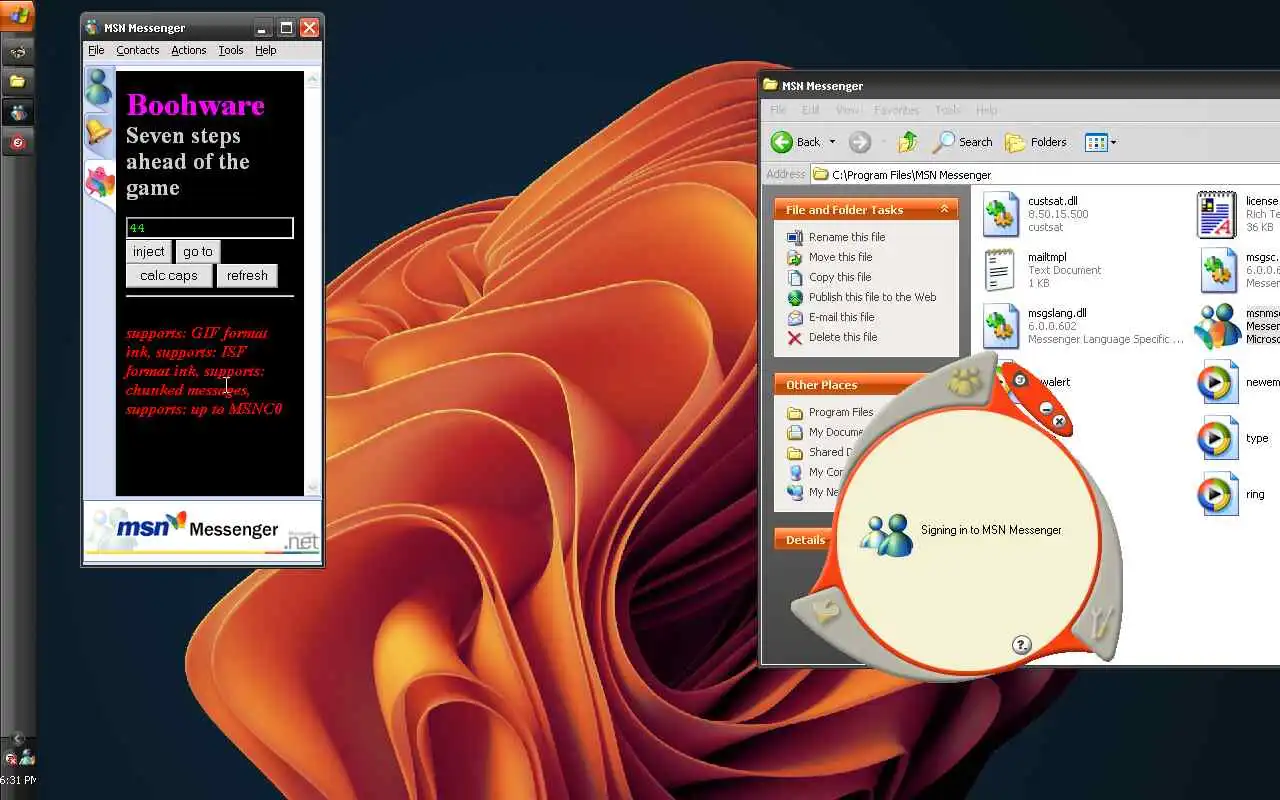Go up one folder level in Explorer
The image size is (1280, 800).
coord(908,142)
